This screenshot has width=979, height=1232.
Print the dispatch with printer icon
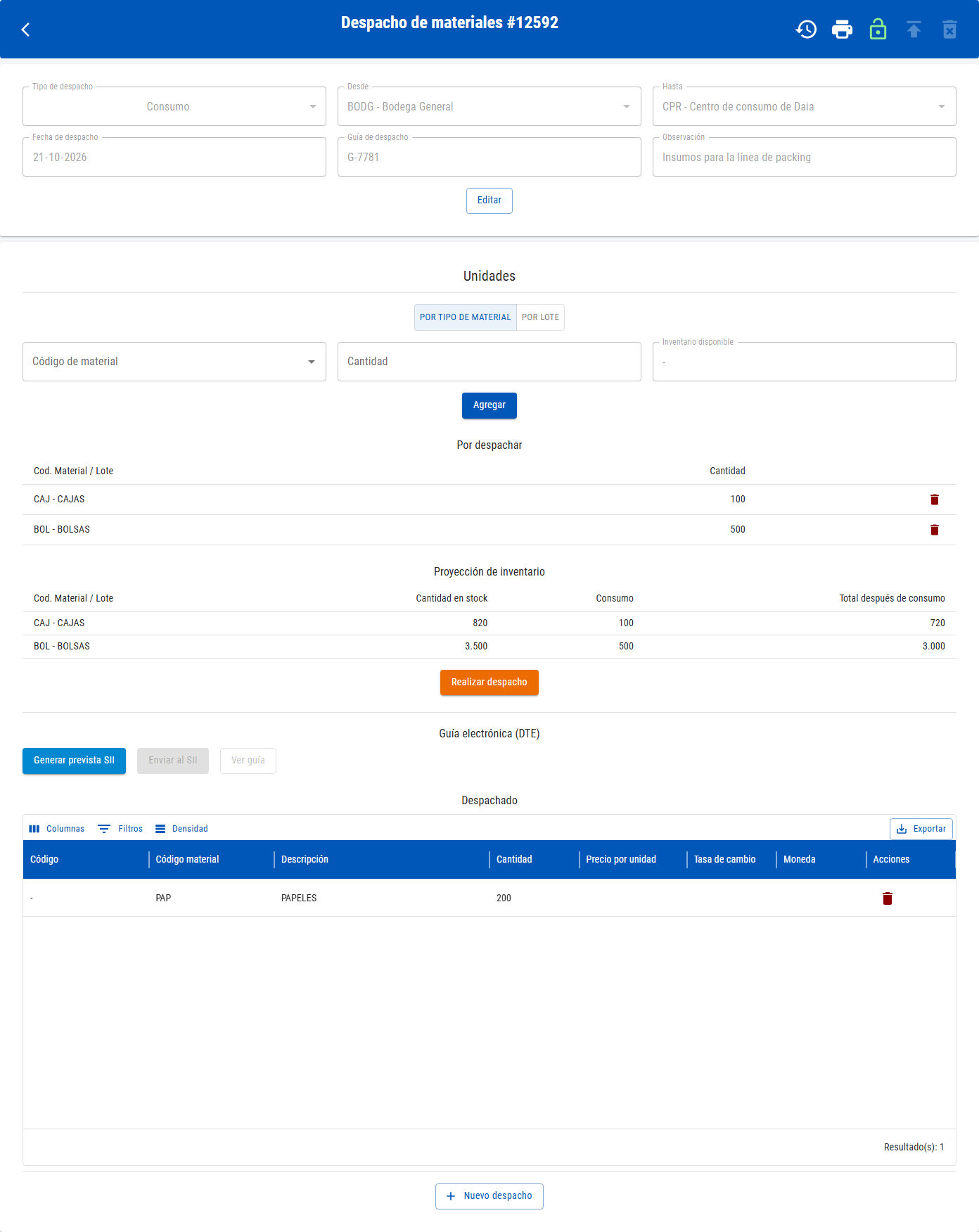[842, 30]
